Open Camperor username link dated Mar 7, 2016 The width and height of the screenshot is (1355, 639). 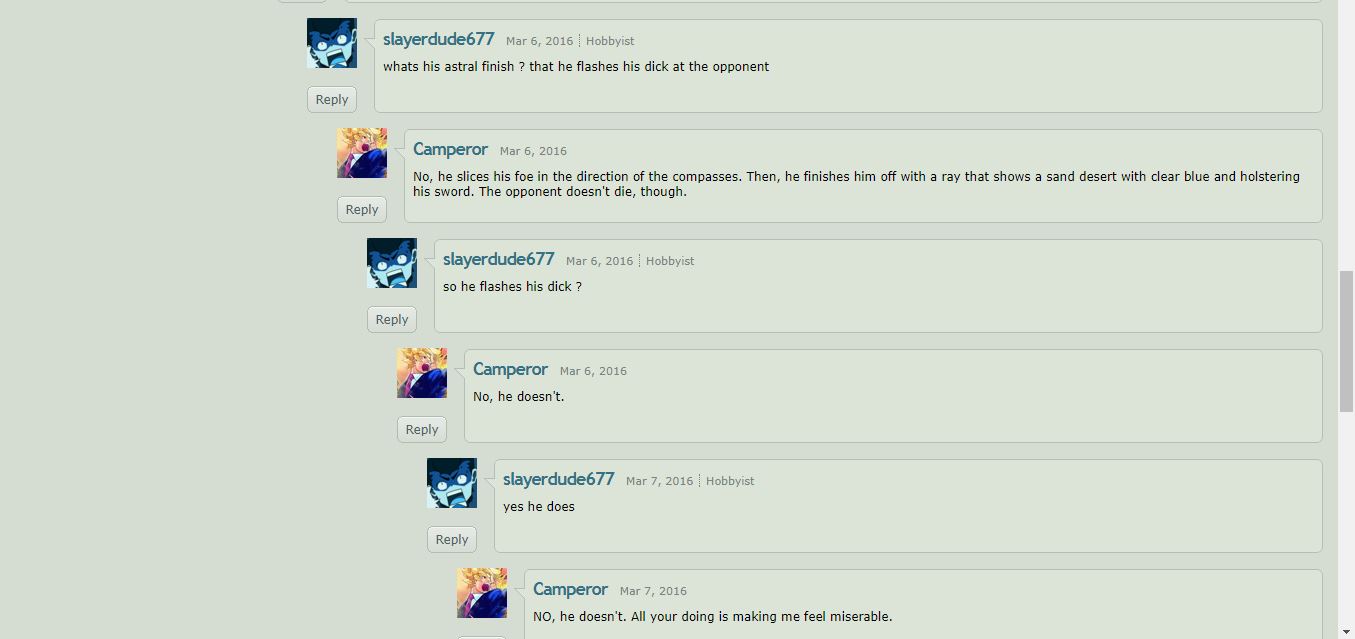pos(570,589)
